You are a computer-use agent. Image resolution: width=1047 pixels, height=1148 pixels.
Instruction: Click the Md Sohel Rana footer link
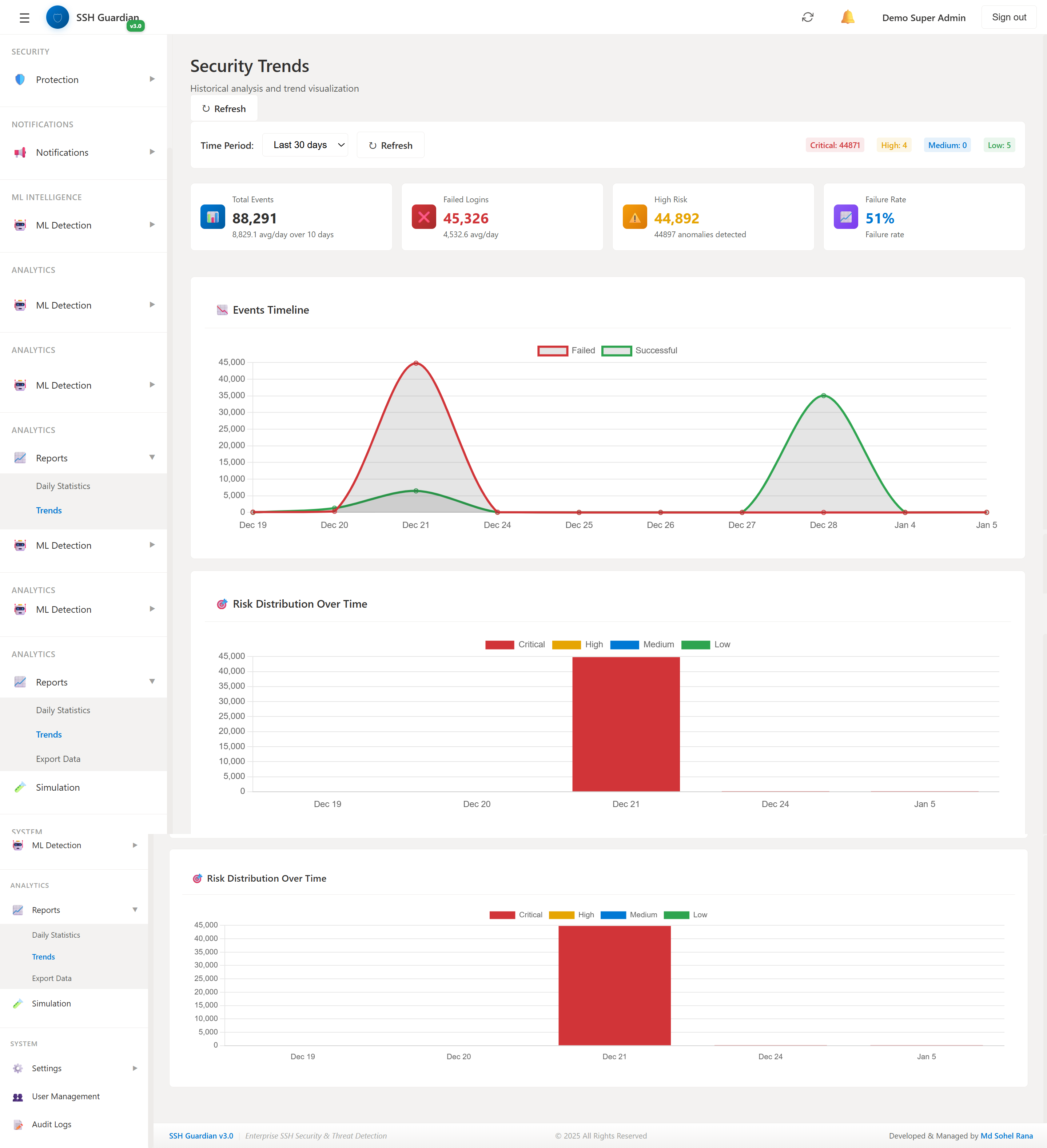pyautogui.click(x=1008, y=1136)
